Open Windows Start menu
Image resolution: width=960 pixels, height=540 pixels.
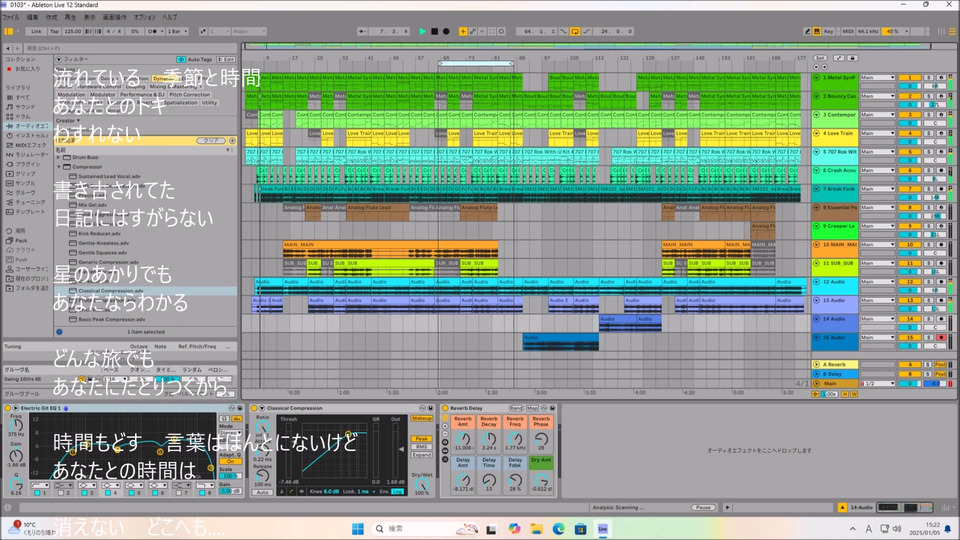[x=358, y=528]
